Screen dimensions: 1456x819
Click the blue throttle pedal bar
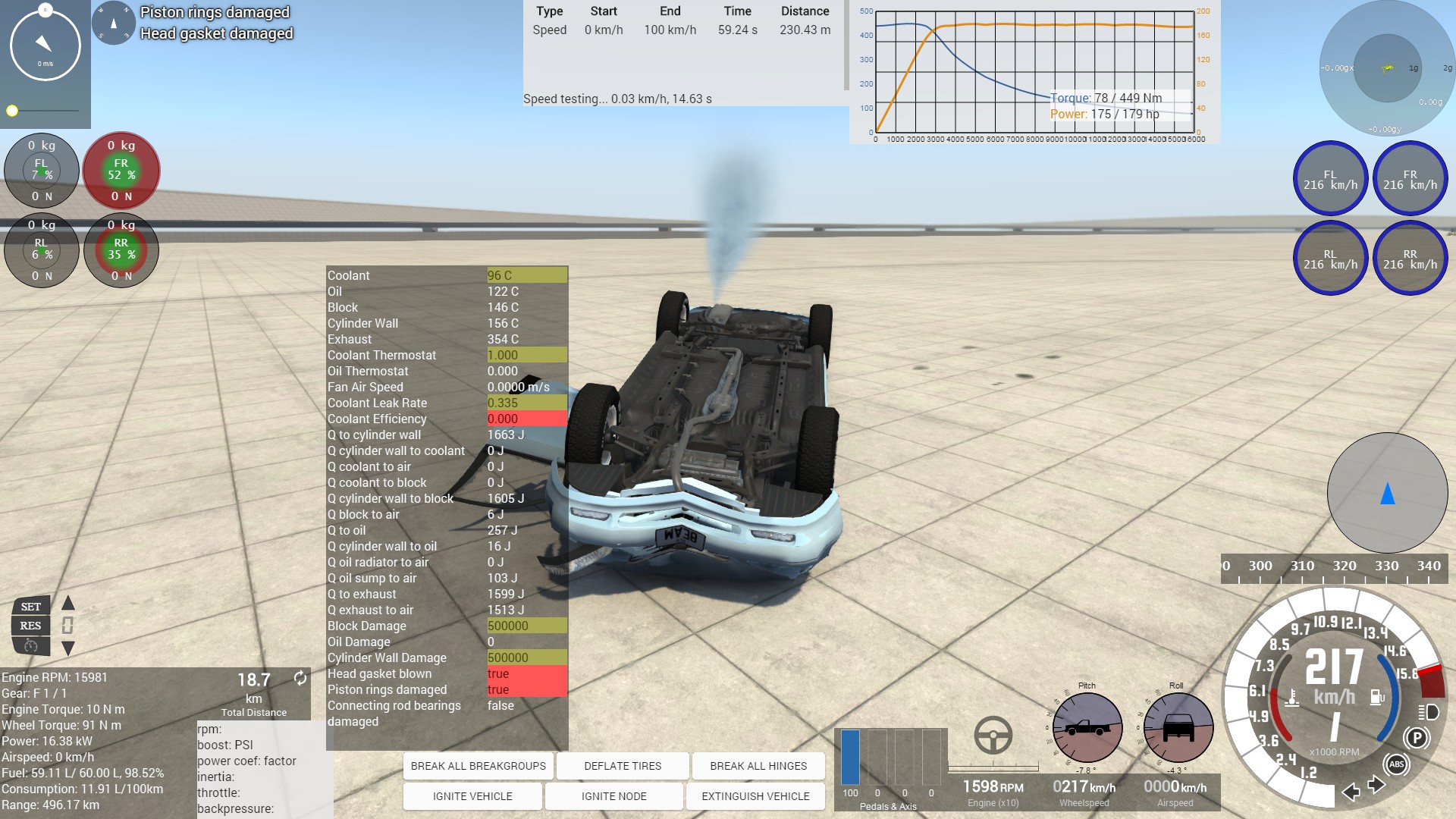(850, 757)
